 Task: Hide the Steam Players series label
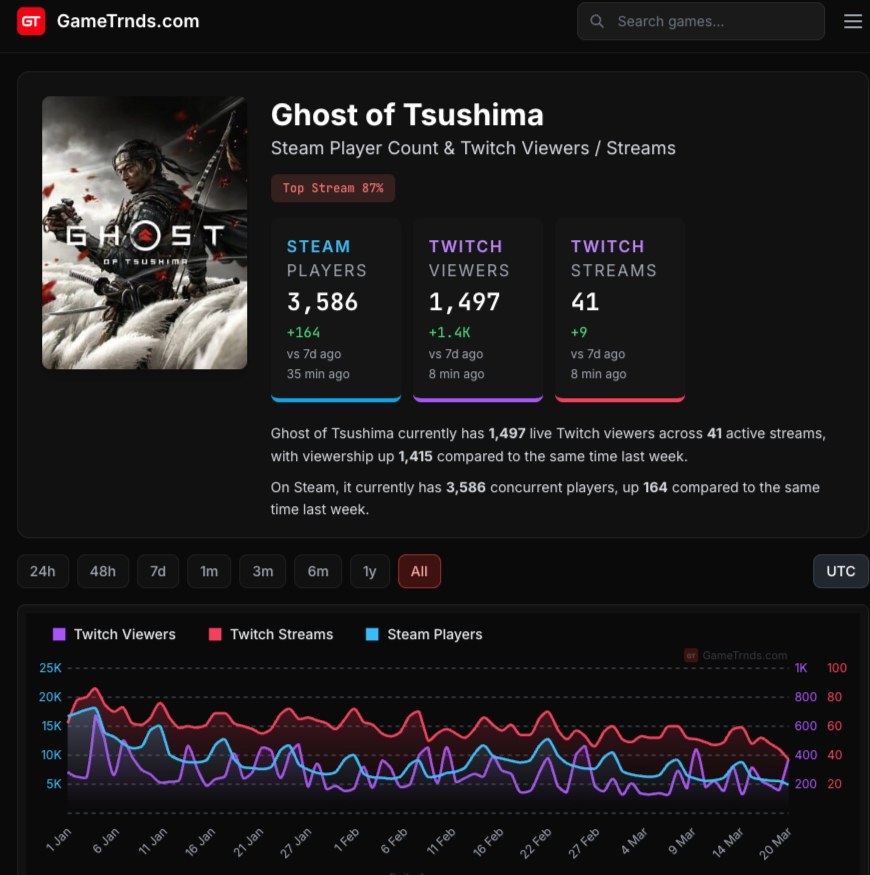click(x=435, y=634)
